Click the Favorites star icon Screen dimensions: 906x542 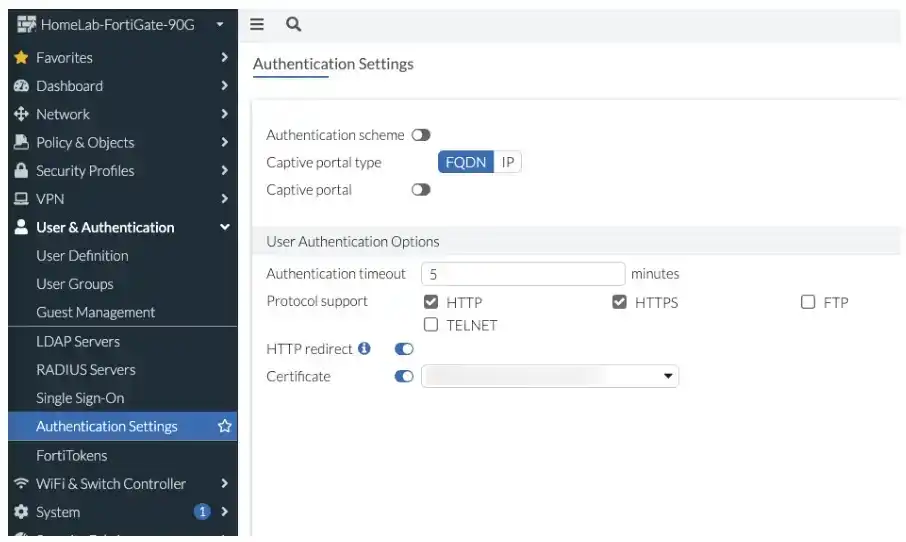click(21, 58)
